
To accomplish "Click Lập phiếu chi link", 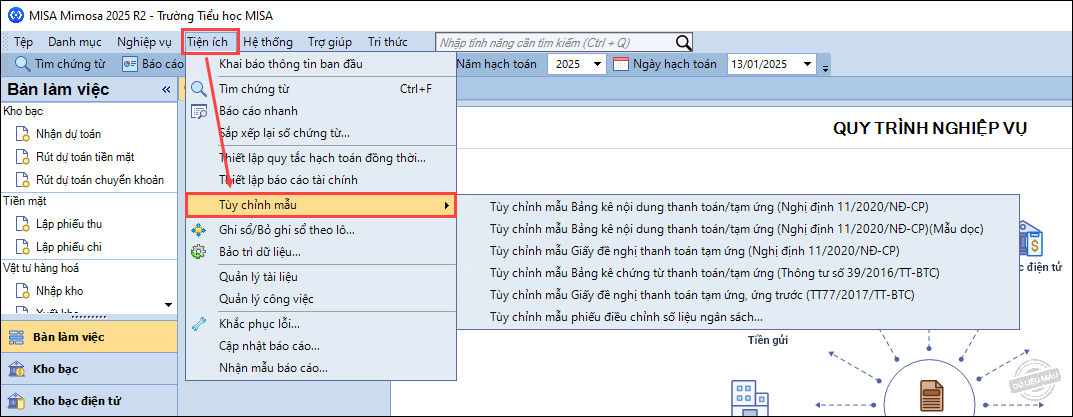I will pyautogui.click(x=69, y=247).
